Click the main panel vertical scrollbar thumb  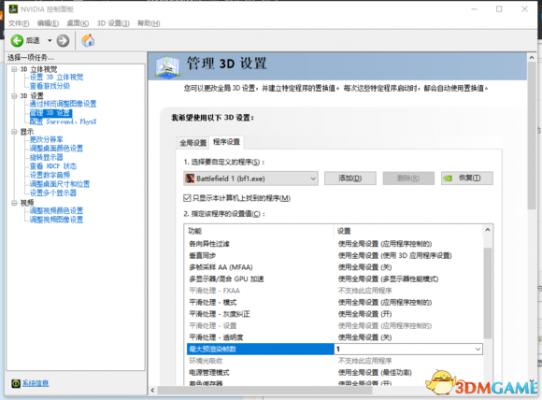point(532,136)
